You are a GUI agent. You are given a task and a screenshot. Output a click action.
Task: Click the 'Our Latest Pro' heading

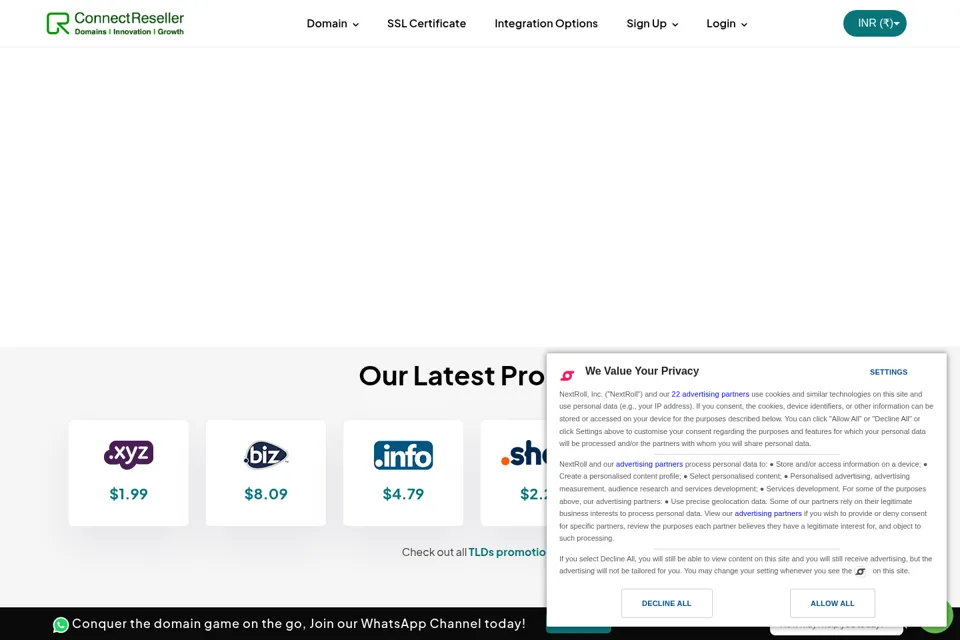pyautogui.click(x=451, y=376)
